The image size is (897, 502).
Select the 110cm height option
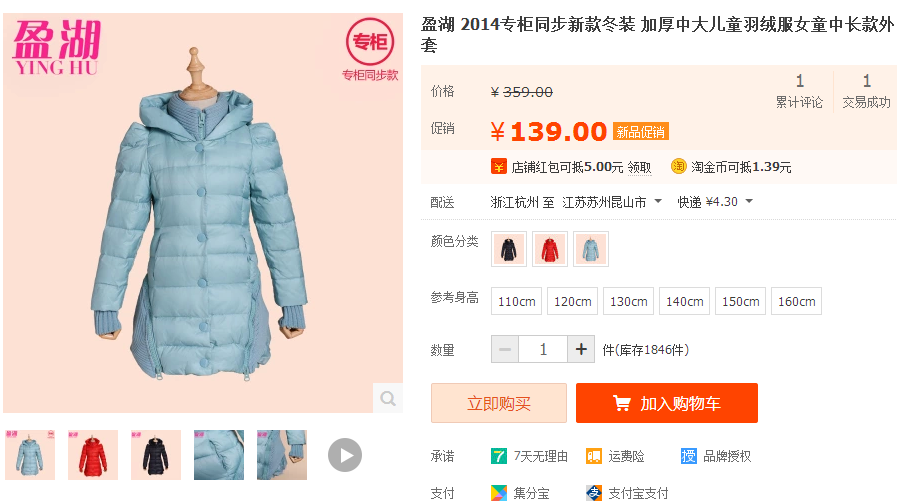517,301
